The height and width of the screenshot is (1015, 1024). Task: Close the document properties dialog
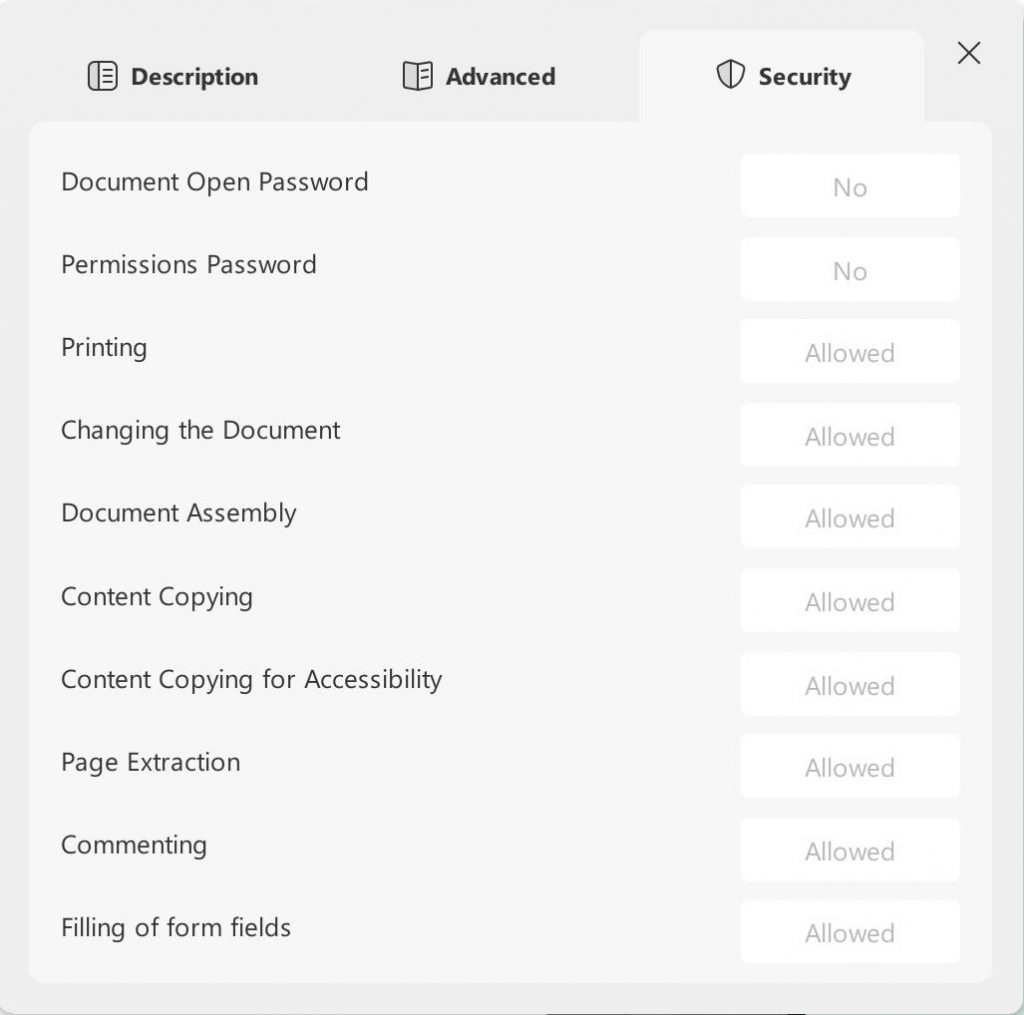pos(967,53)
